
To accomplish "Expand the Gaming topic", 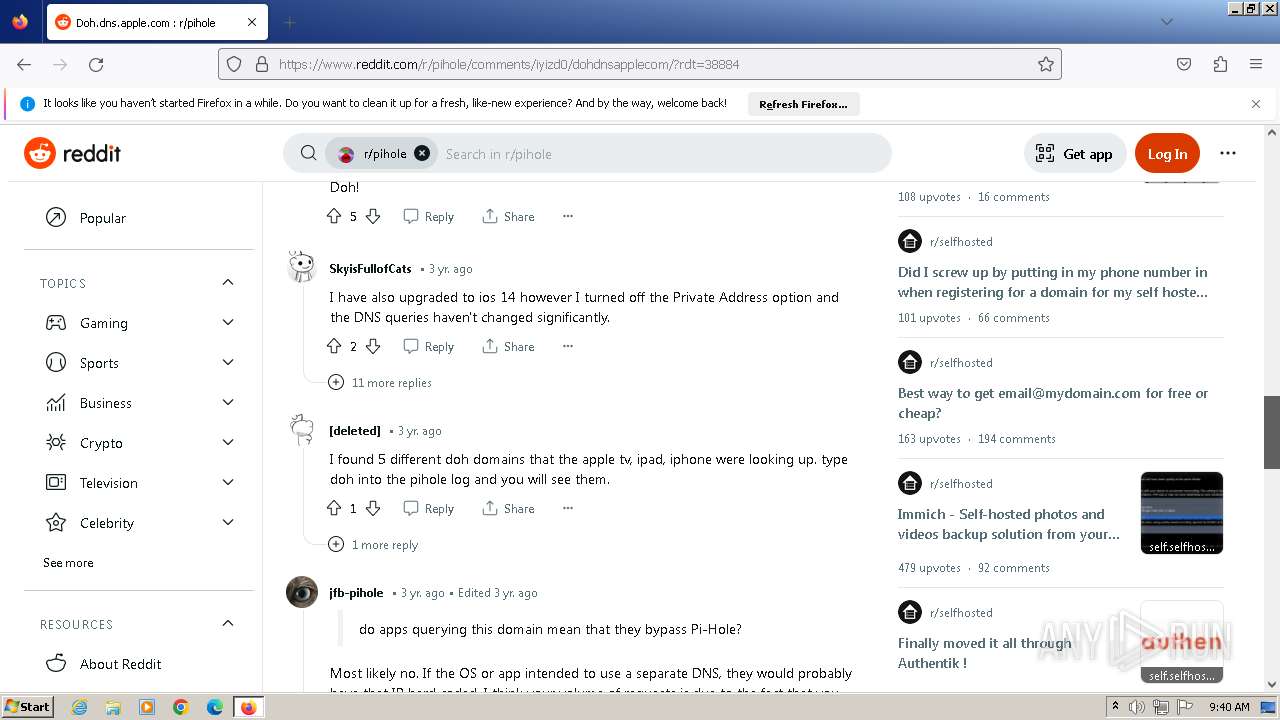I will (228, 323).
